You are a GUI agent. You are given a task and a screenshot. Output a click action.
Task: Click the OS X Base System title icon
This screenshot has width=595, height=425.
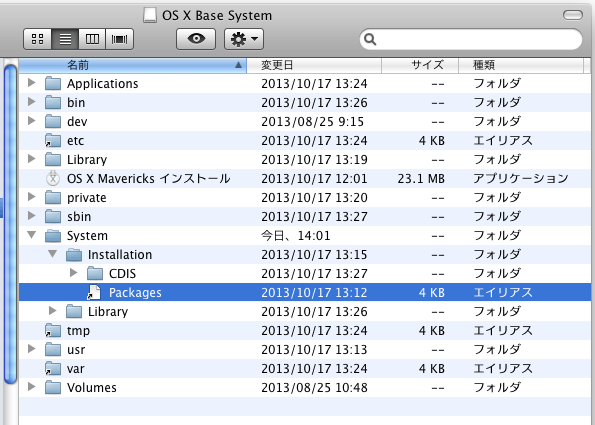[x=150, y=15]
